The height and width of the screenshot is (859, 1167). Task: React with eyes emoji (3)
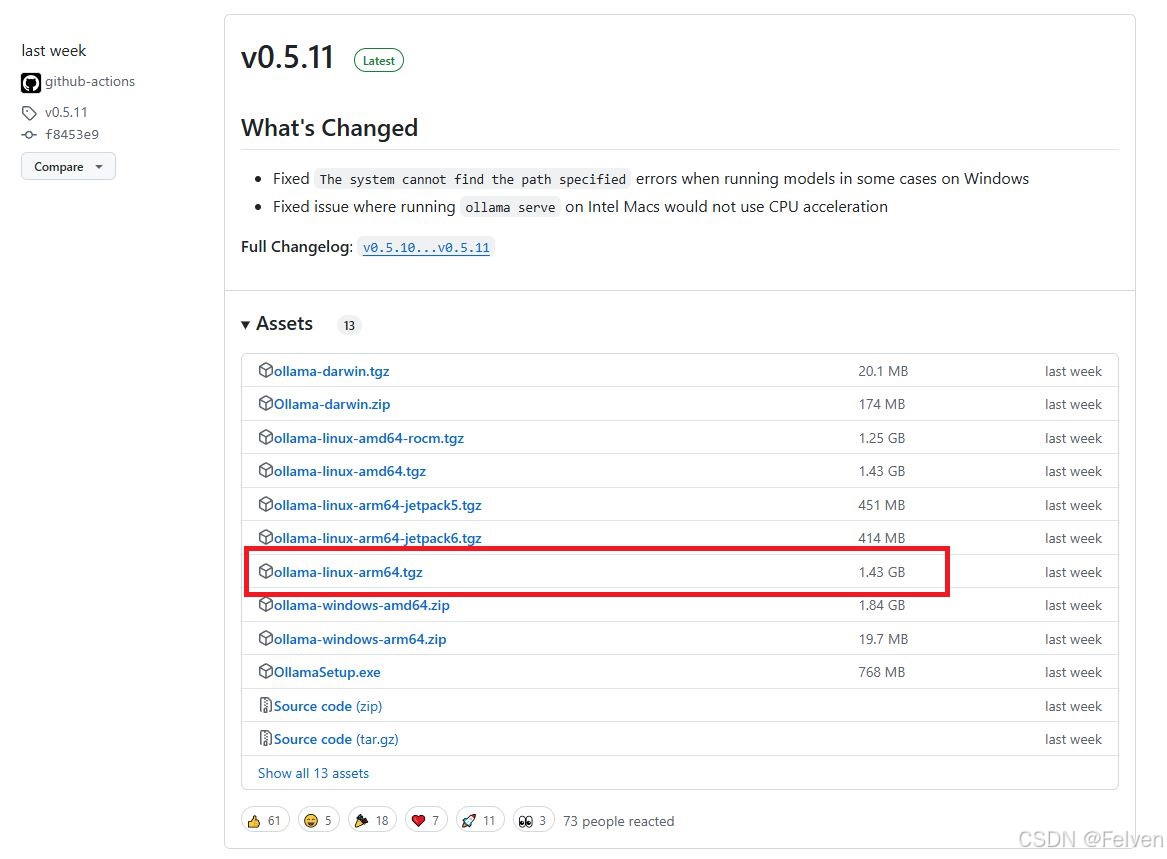[533, 820]
